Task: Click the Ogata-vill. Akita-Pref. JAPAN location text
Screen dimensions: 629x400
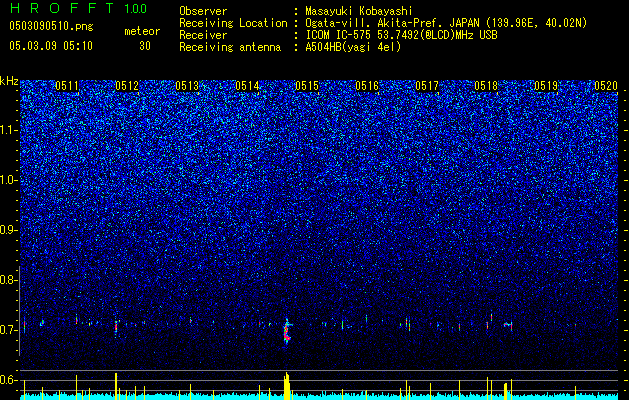Action: coord(446,23)
